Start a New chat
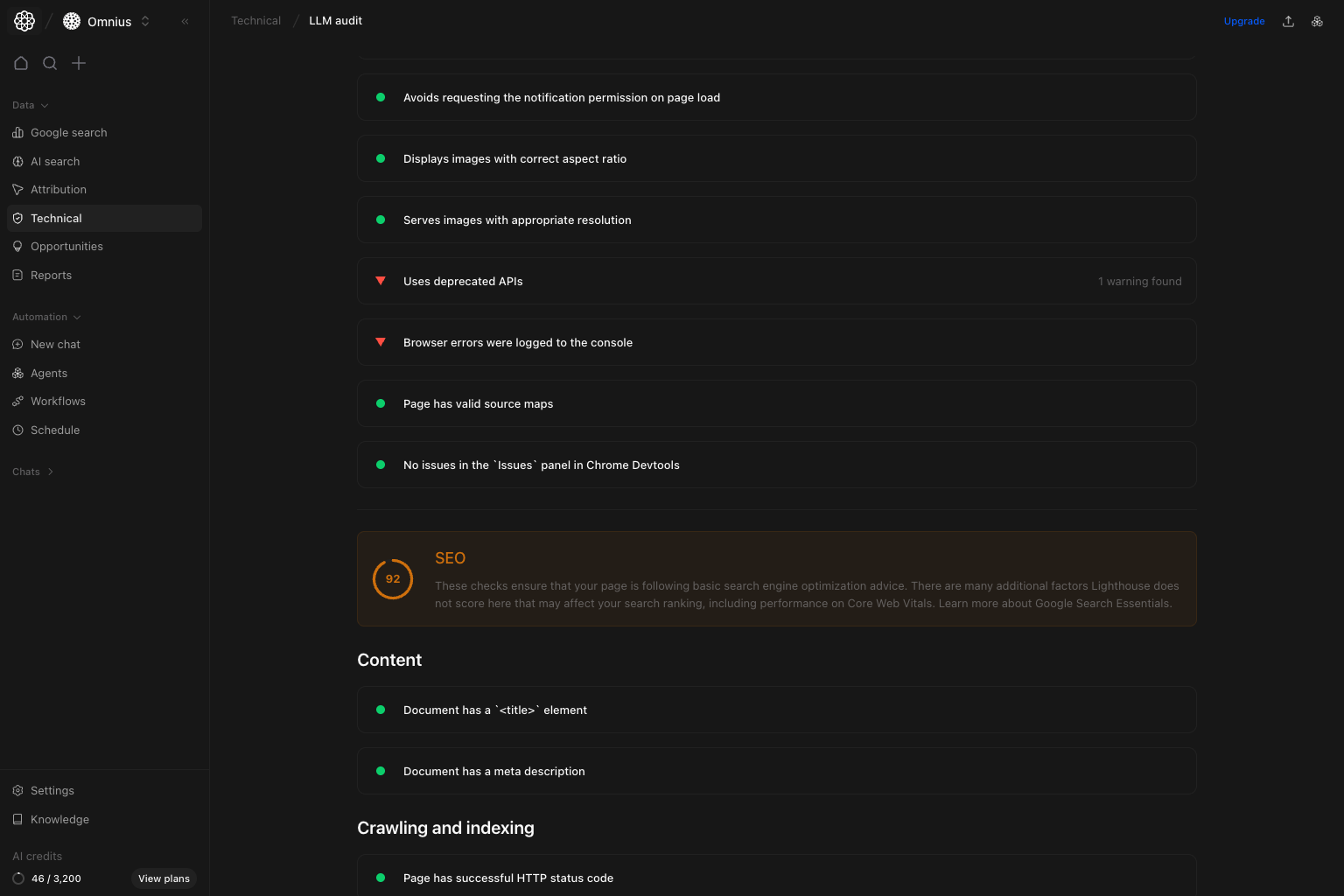This screenshot has height=896, width=1344. 56,344
